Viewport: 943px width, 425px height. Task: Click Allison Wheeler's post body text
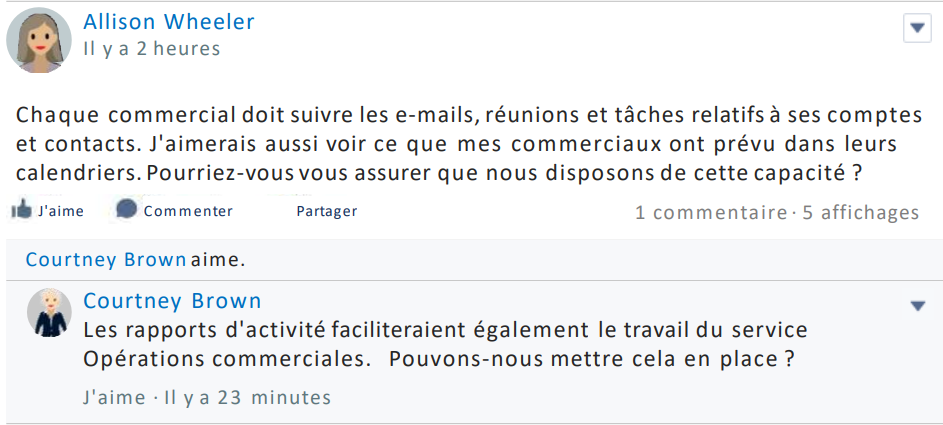[x=468, y=143]
